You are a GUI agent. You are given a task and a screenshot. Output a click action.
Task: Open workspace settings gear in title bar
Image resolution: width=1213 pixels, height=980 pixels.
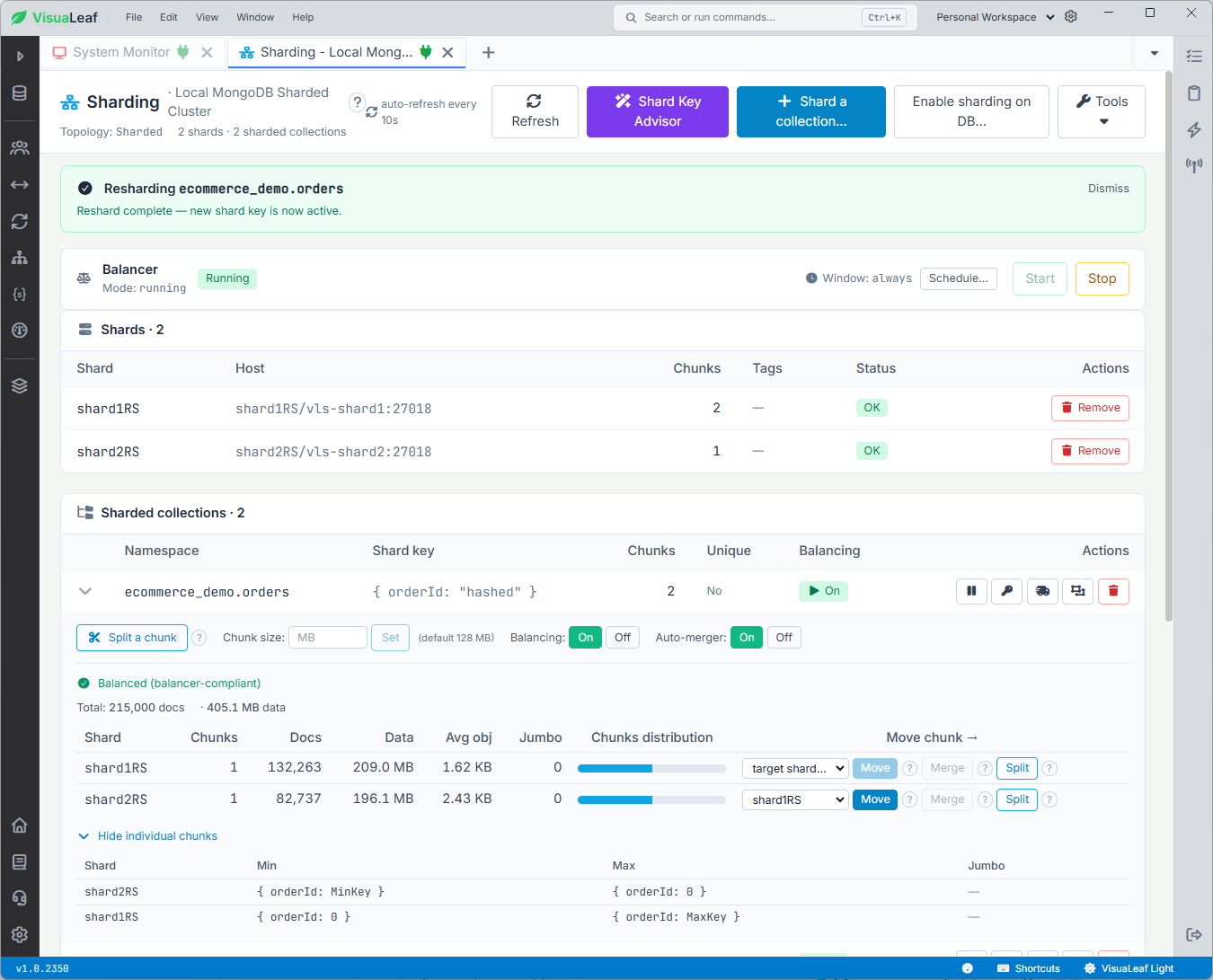coord(1071,17)
